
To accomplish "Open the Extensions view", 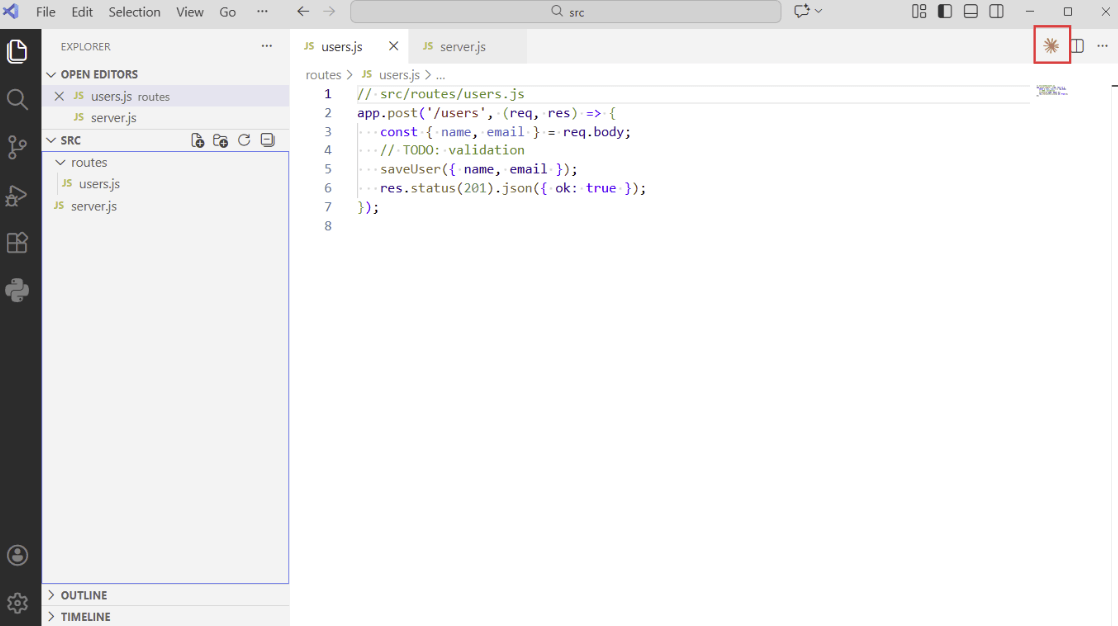I will point(17,243).
